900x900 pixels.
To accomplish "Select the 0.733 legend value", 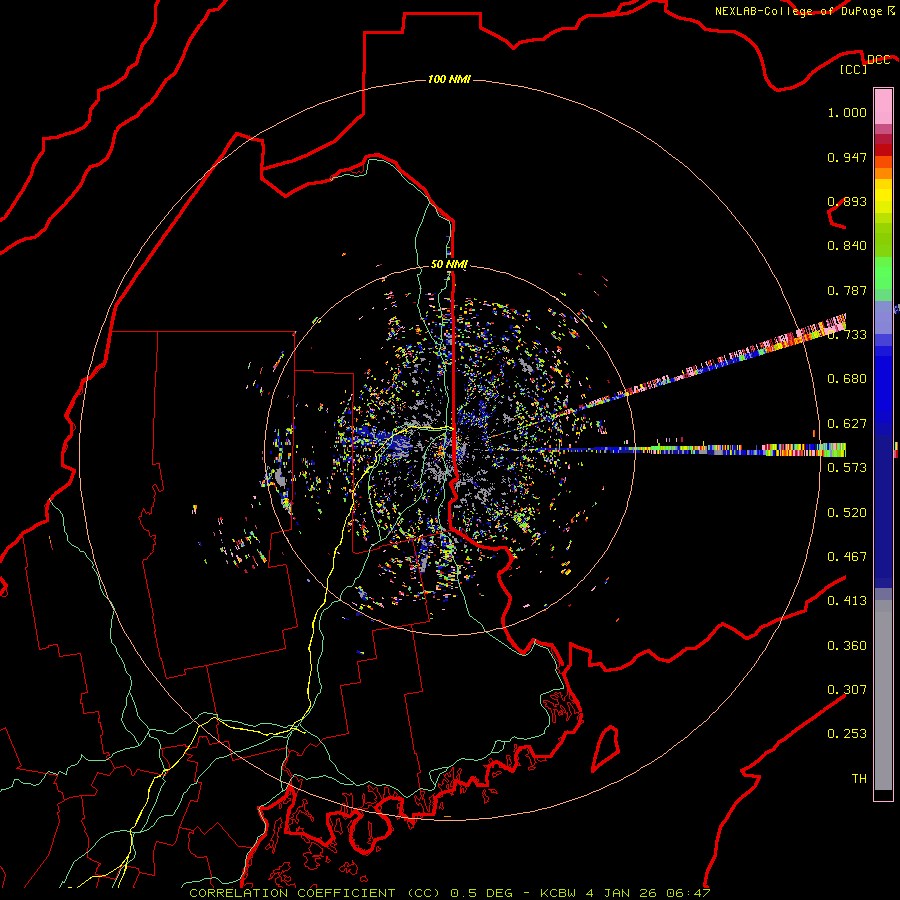I will click(x=847, y=335).
